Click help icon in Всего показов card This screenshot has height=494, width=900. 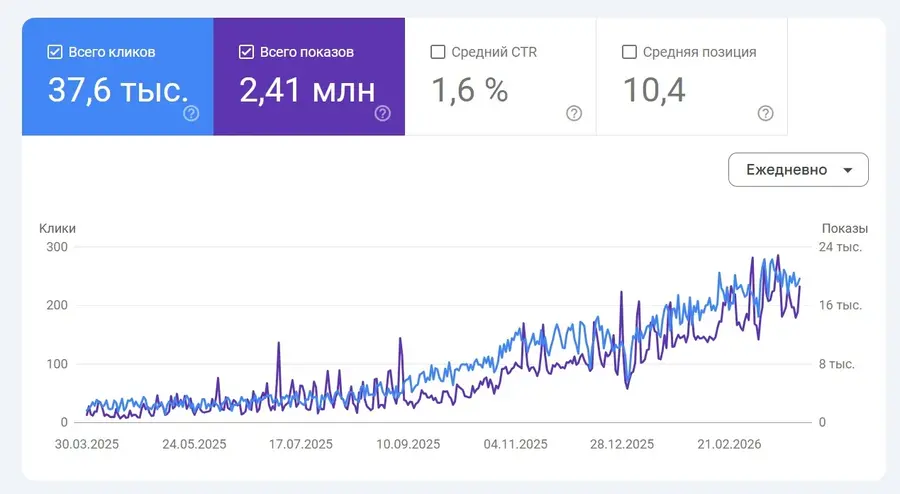tap(382, 113)
